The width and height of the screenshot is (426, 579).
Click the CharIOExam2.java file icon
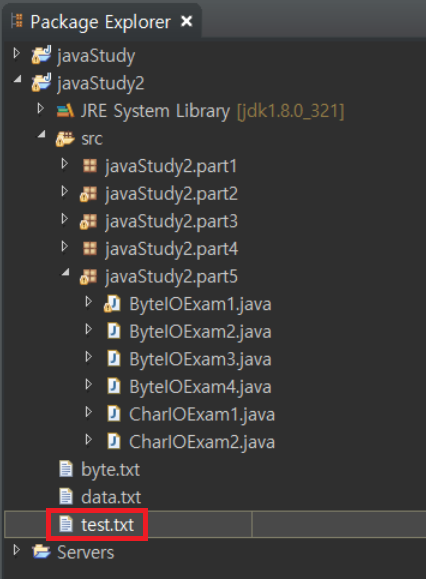click(114, 442)
